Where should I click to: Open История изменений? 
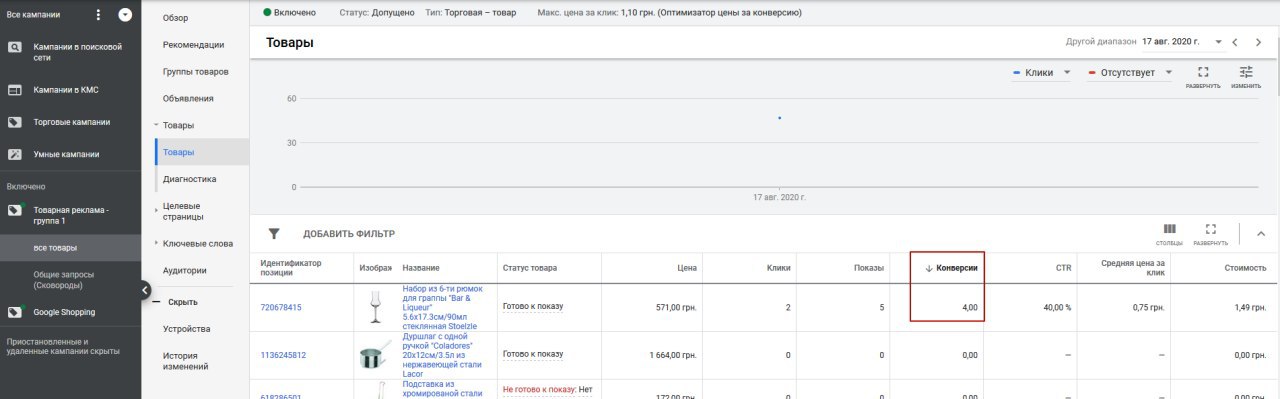pos(186,361)
